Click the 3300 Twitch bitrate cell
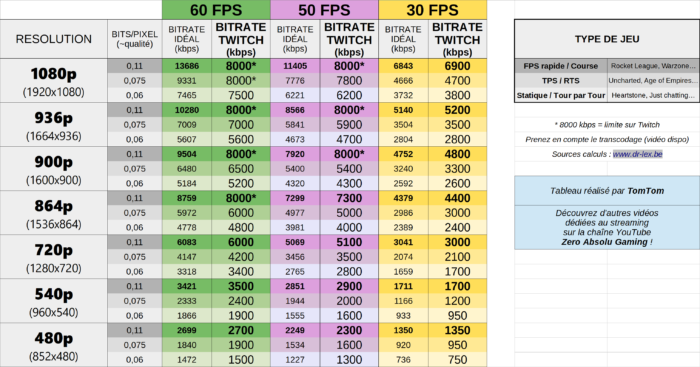The height and width of the screenshot is (367, 700). tap(458, 169)
